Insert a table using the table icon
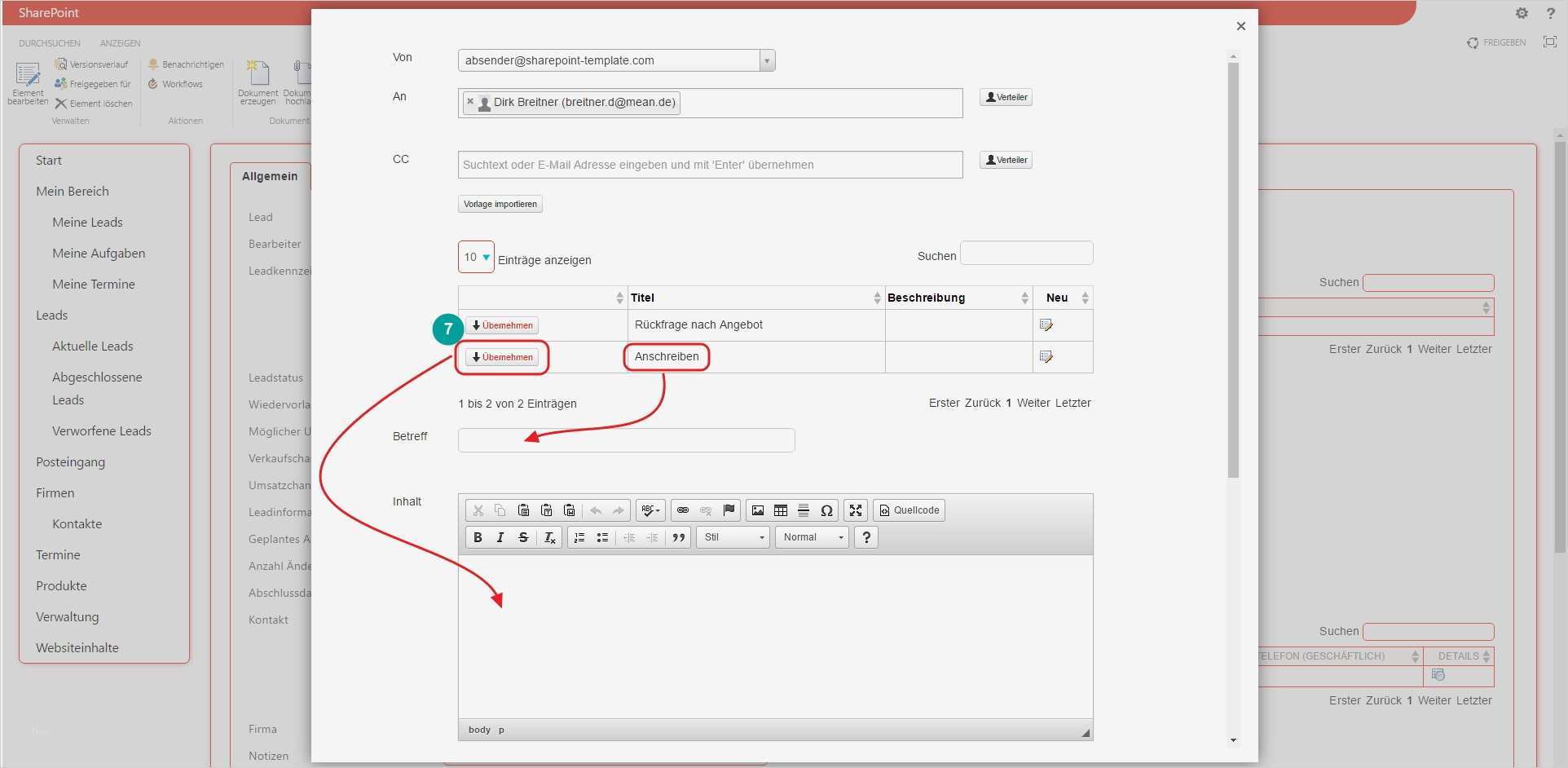This screenshot has height=768, width=1568. [x=780, y=510]
